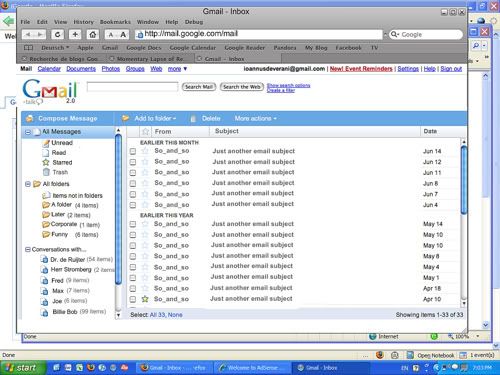
Task: Switch to the Momentary Lapse of Re... tab
Action: [x=151, y=59]
